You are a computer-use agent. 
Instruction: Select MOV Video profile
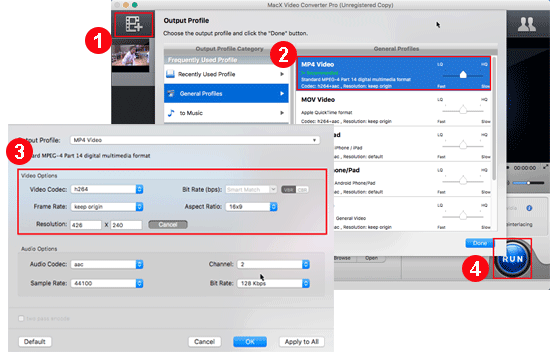(x=394, y=109)
